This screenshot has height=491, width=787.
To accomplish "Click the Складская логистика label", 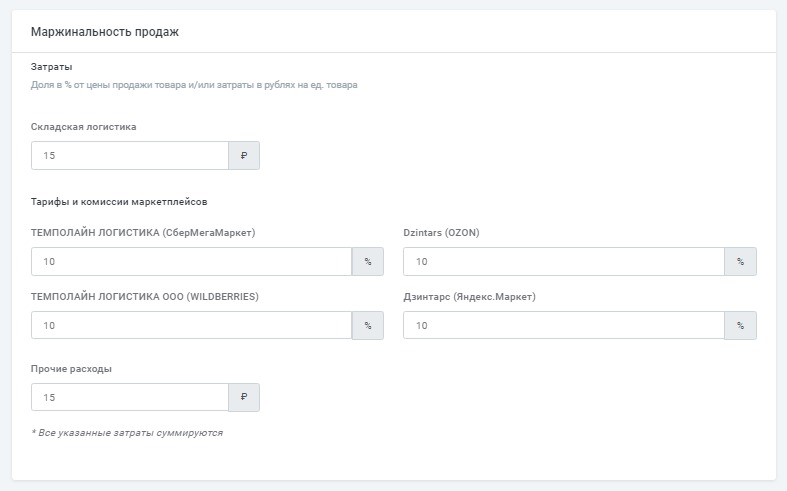I will [x=84, y=127].
